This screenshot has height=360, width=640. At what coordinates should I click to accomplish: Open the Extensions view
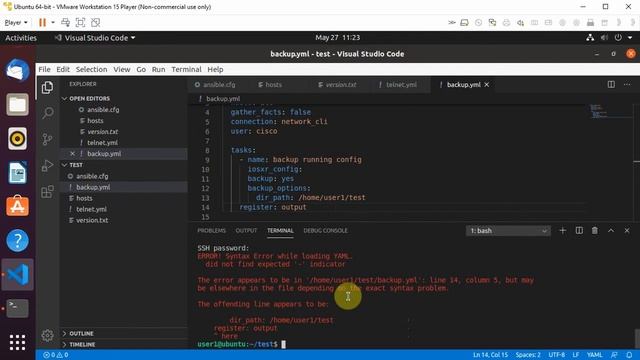coord(47,191)
